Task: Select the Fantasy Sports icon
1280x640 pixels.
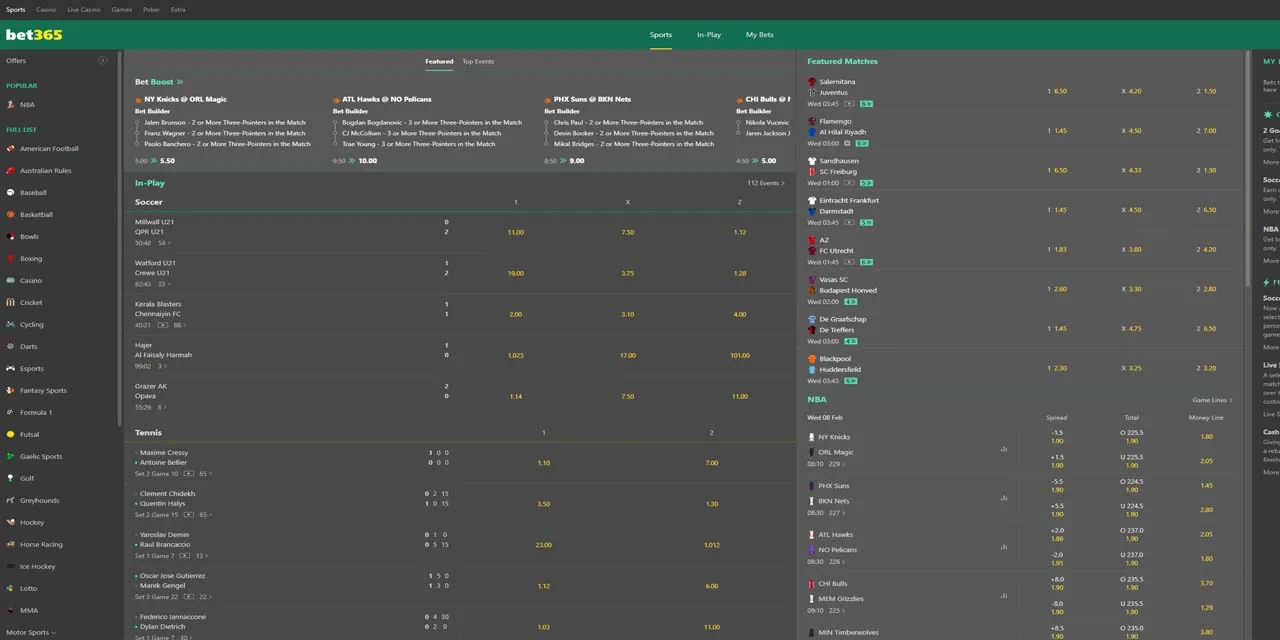Action: (11, 390)
